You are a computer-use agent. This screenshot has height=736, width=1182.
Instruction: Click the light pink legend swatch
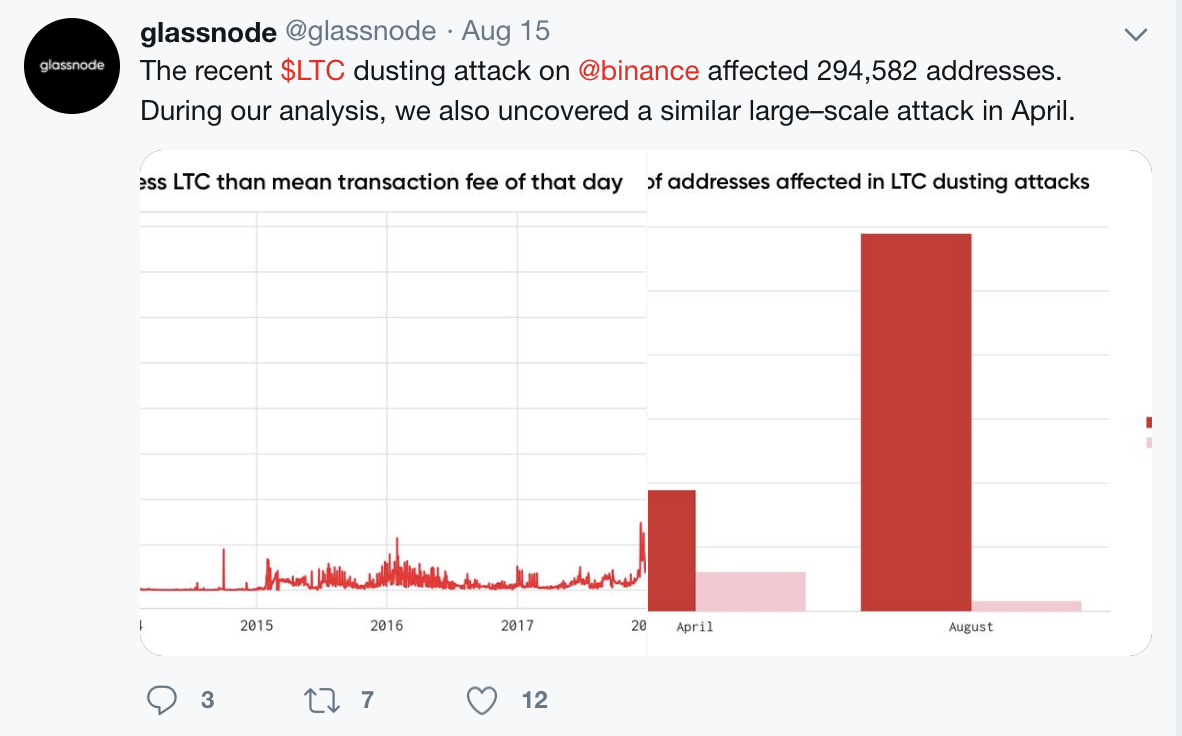(x=1149, y=443)
